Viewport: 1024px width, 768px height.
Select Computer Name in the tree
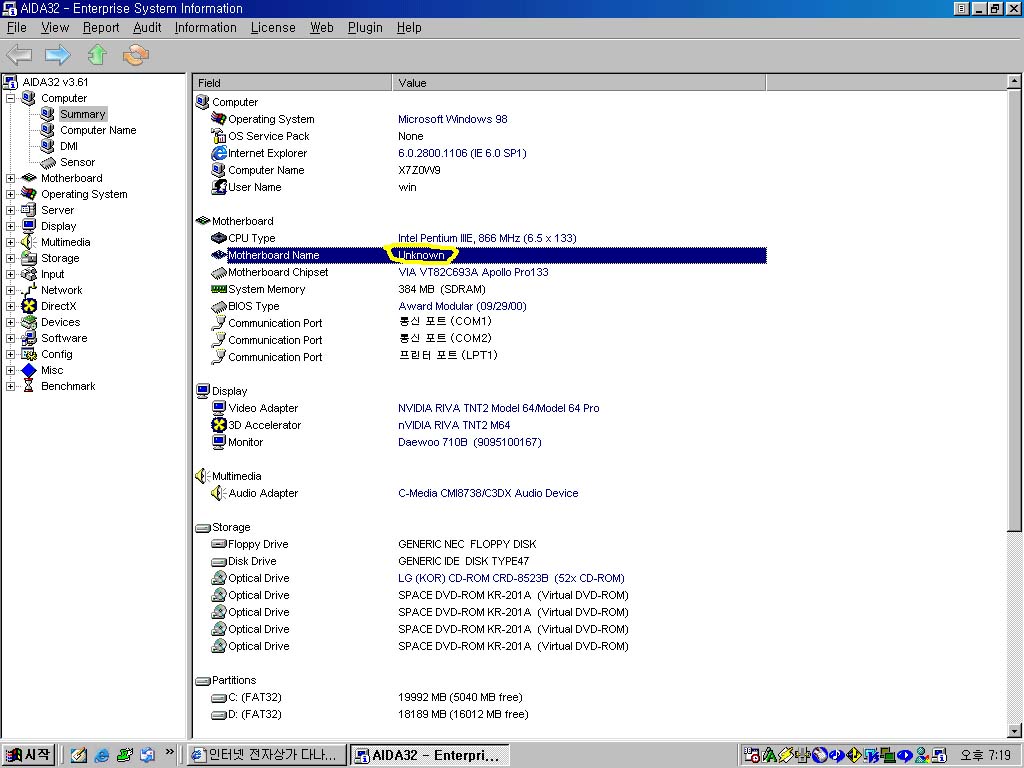(98, 130)
